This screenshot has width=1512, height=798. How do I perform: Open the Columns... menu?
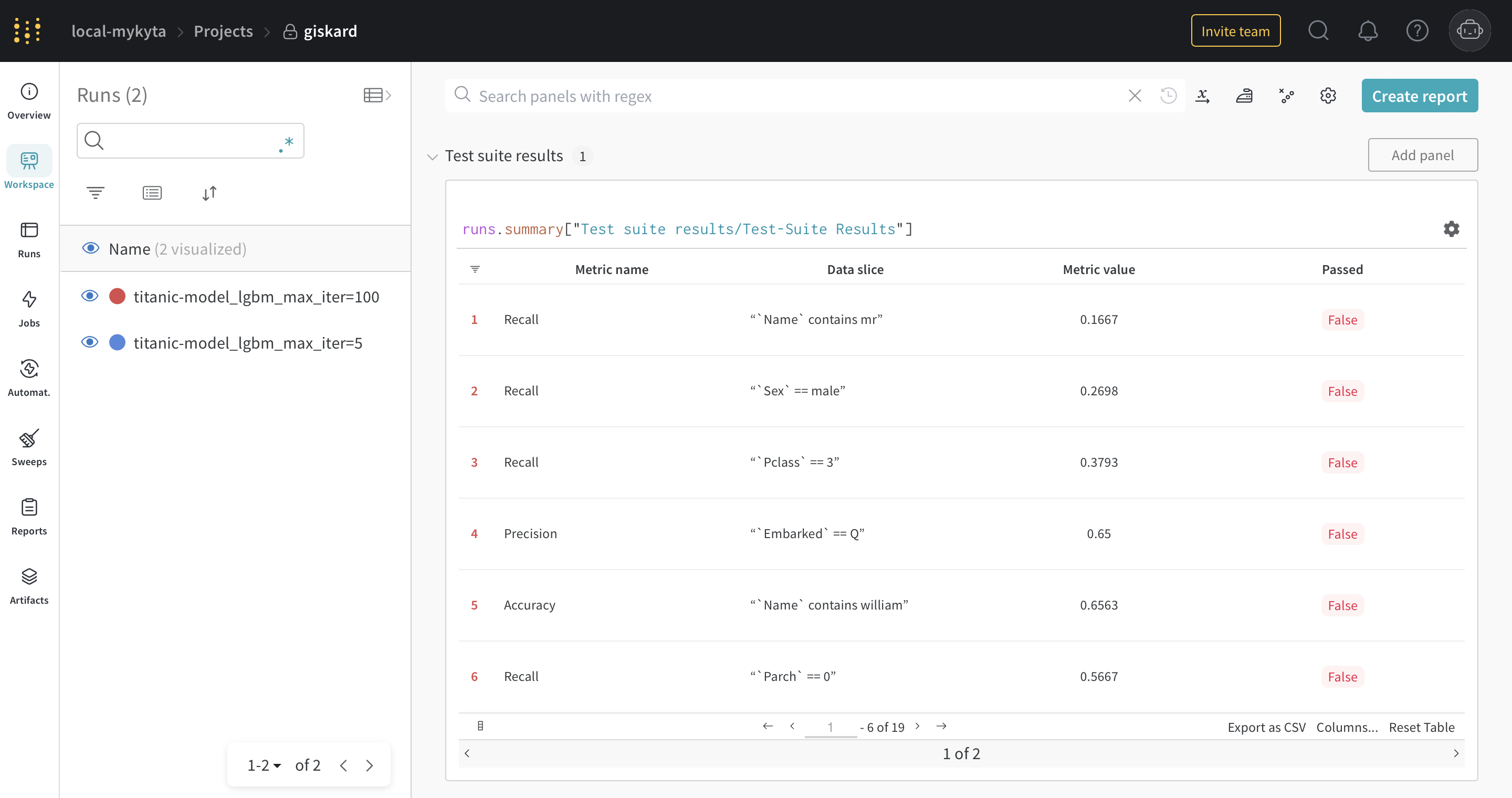1347,727
